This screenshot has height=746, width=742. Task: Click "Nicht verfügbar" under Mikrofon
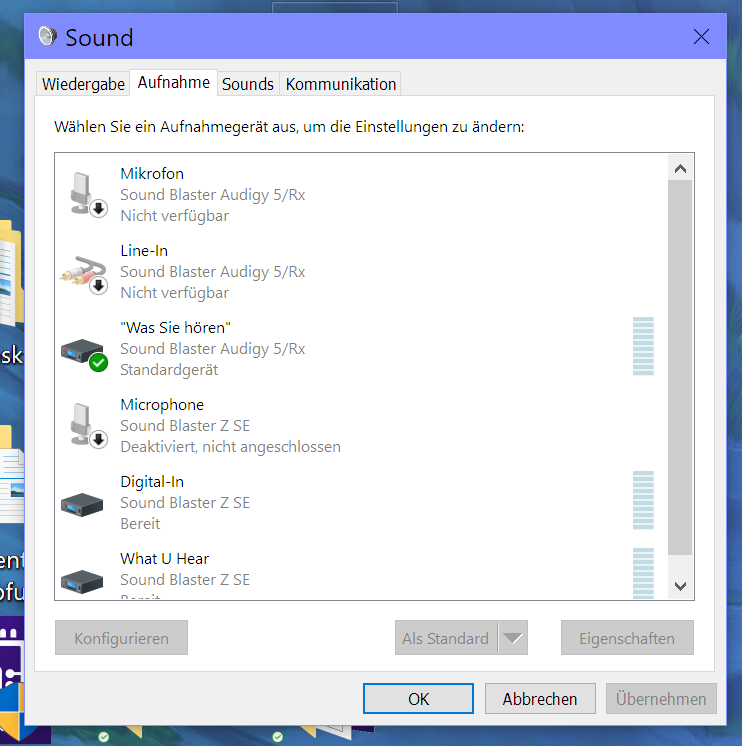click(175, 216)
